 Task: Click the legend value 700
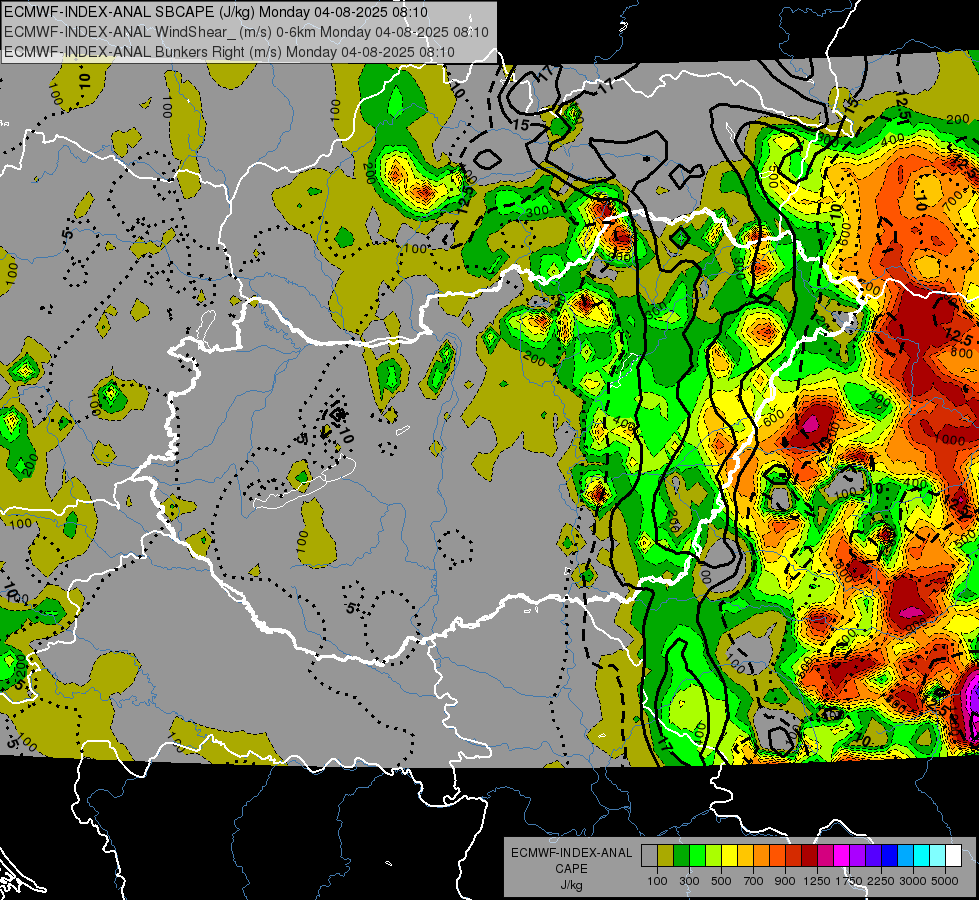coord(754,881)
